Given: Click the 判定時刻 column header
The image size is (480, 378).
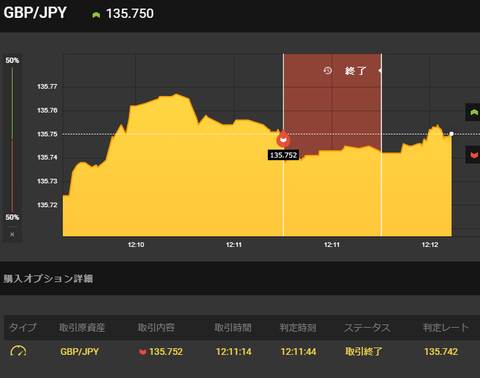Looking at the screenshot, I should [298, 328].
